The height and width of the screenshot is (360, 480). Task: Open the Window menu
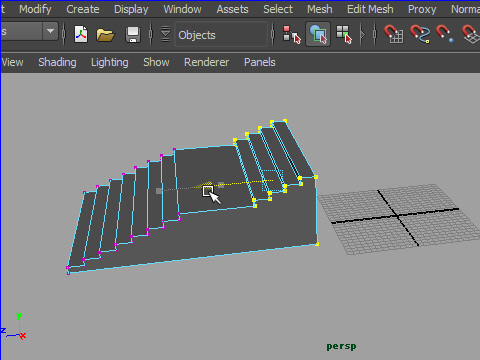[182, 9]
